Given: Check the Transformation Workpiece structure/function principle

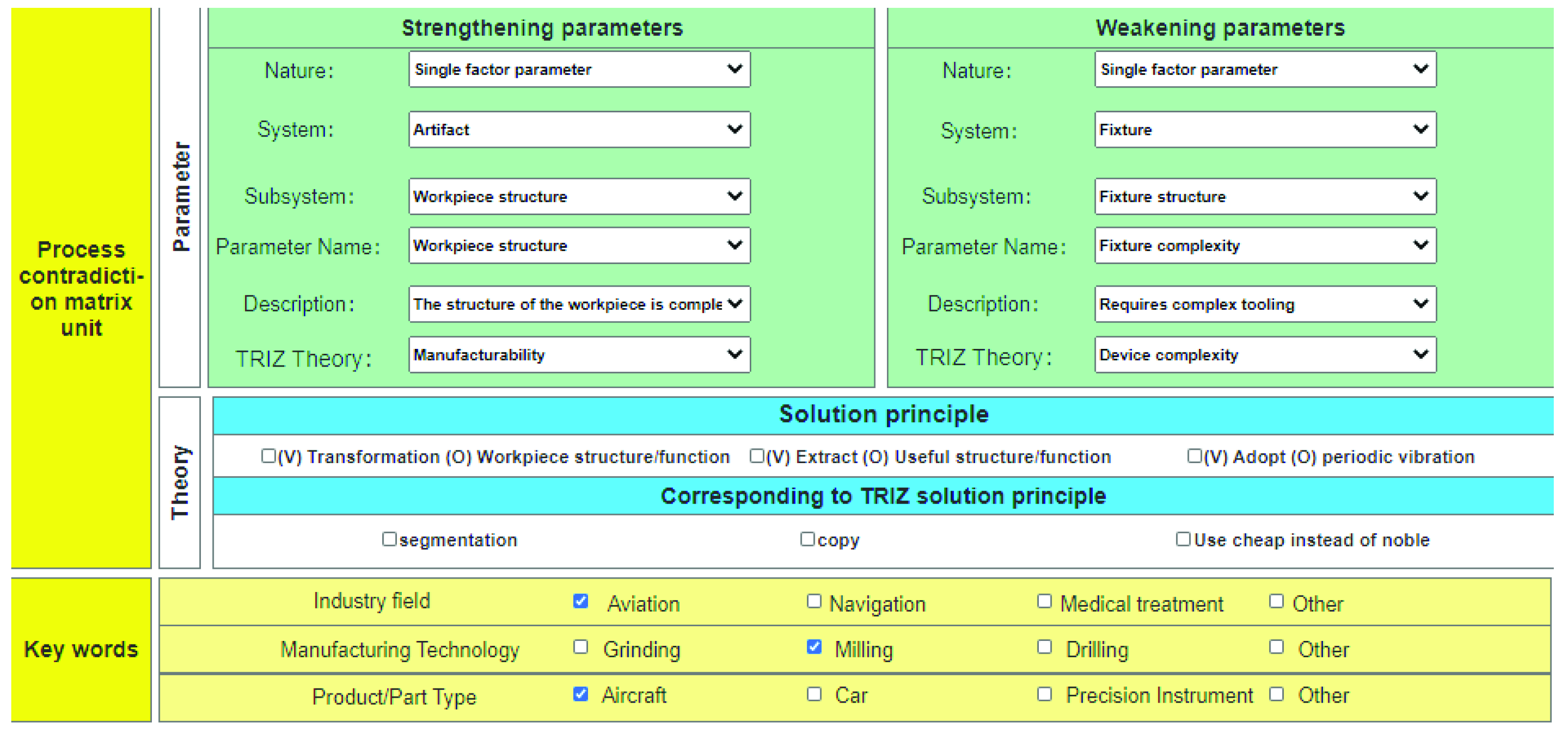Looking at the screenshot, I should pos(268,456).
